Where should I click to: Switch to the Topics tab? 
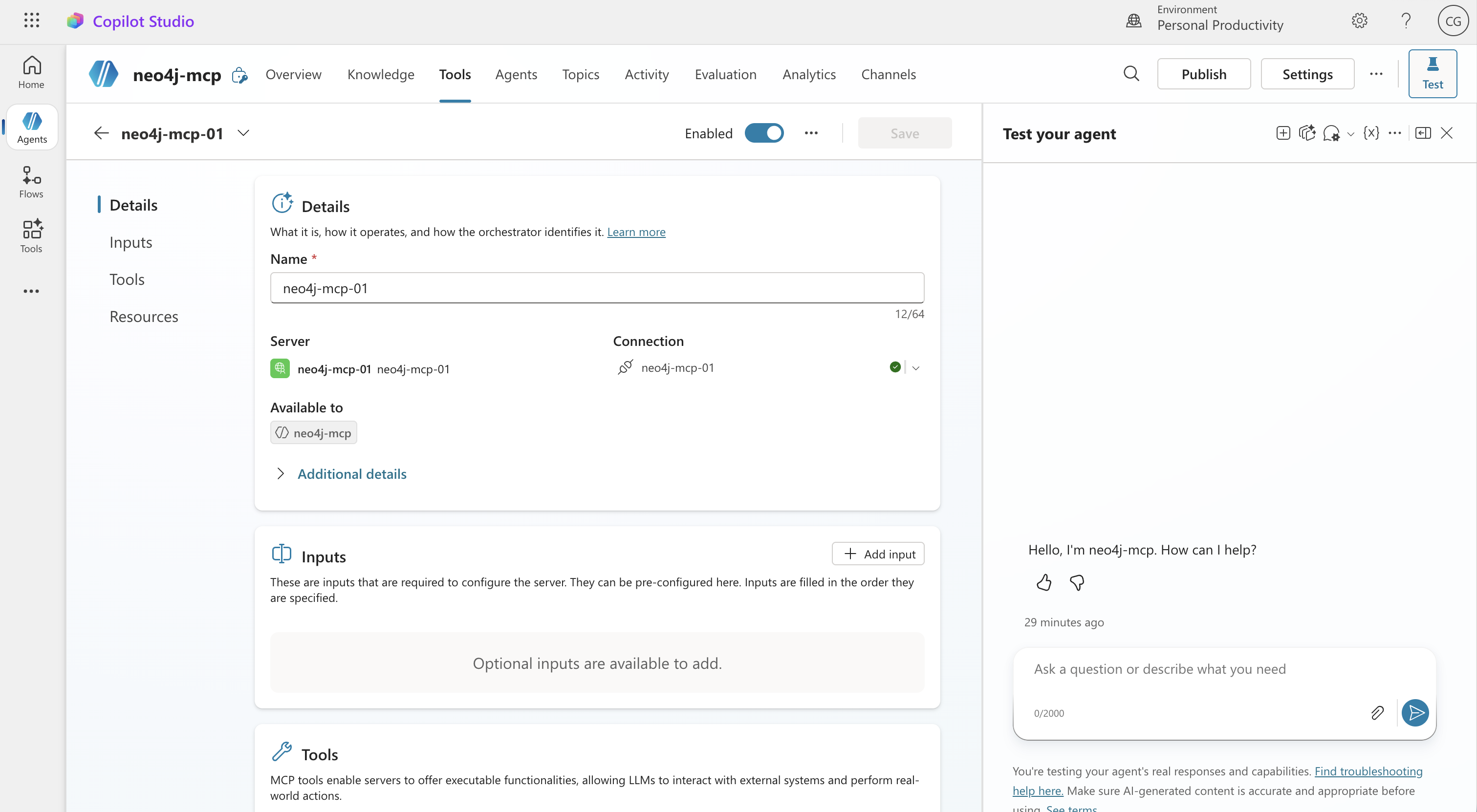coord(580,74)
